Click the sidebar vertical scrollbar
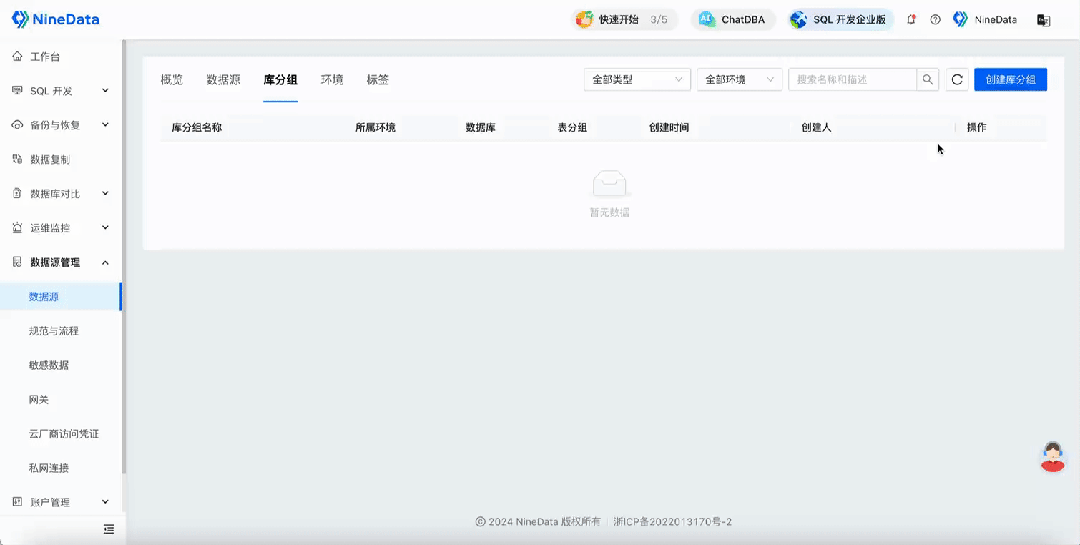 [x=124, y=256]
